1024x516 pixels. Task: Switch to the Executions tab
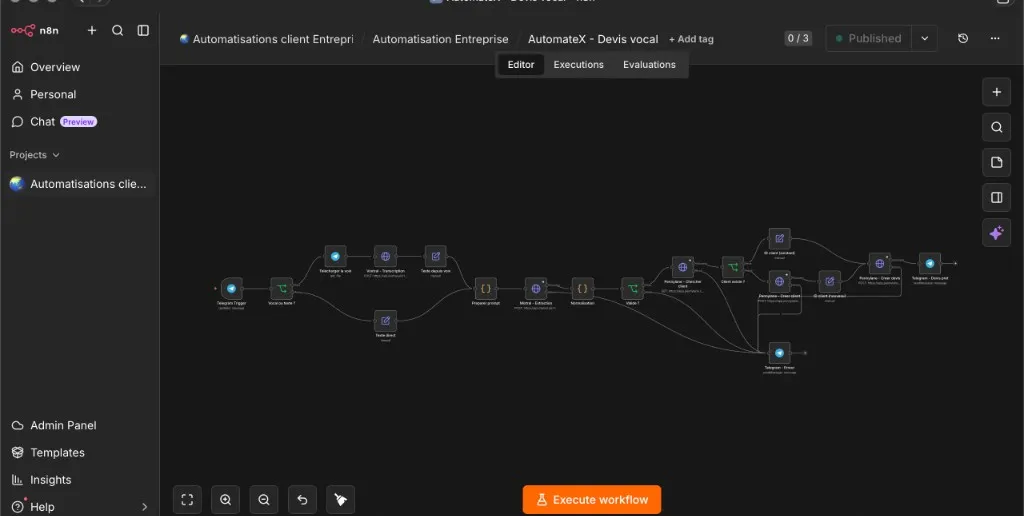[579, 65]
